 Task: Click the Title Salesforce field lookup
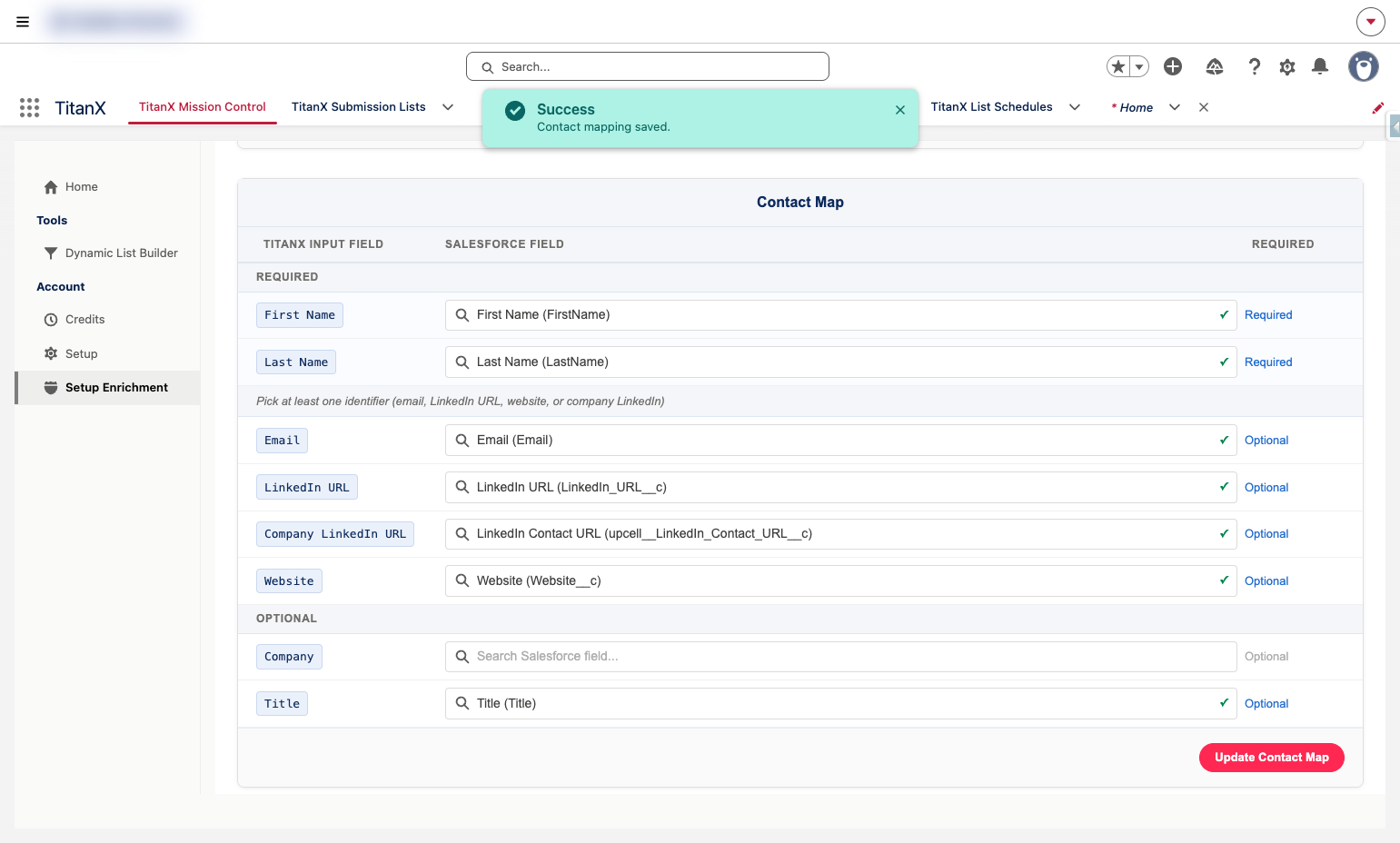click(841, 704)
